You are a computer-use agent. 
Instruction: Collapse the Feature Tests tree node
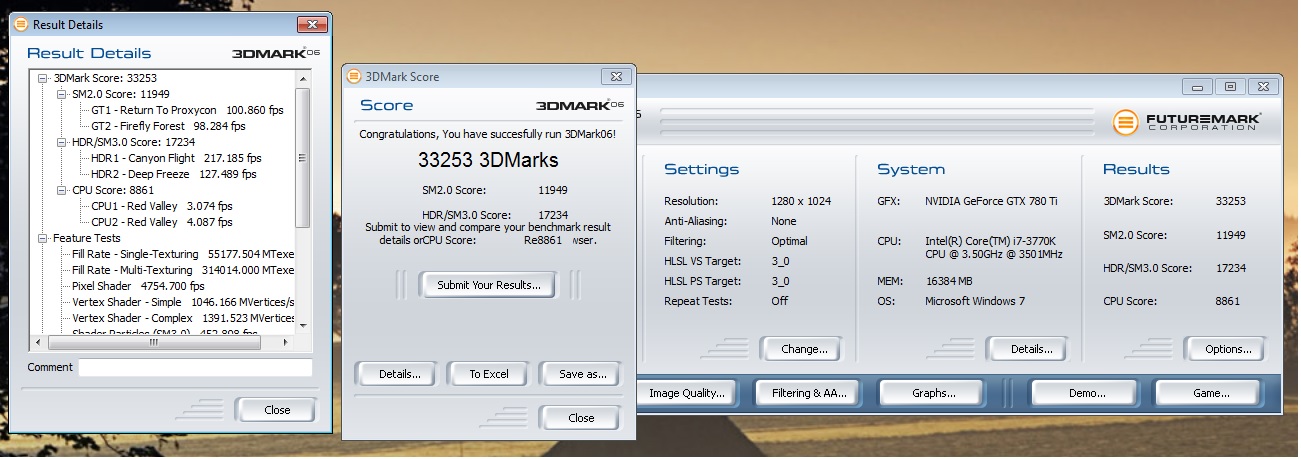(43, 238)
